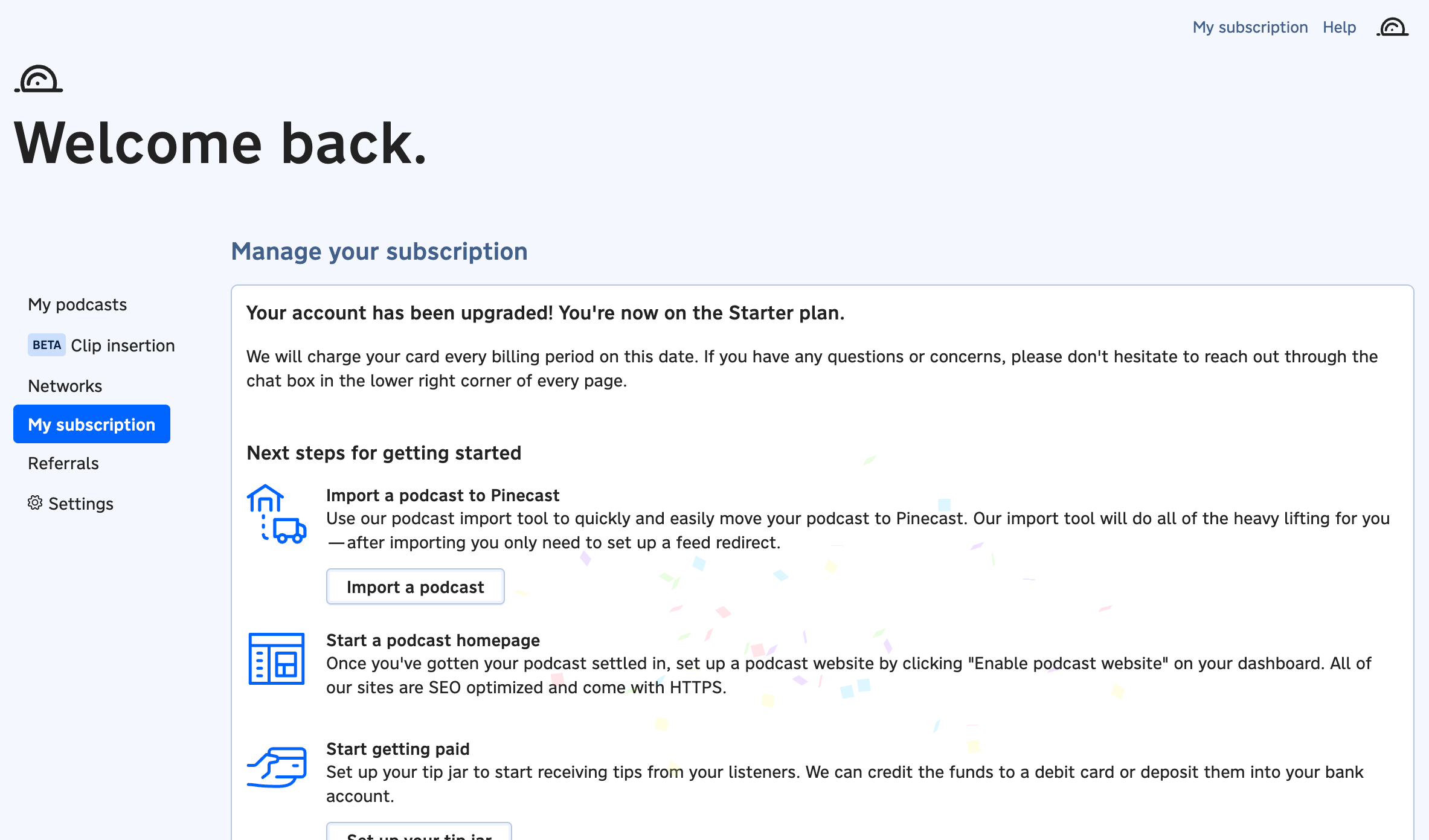The height and width of the screenshot is (840, 1429).
Task: Select My podcasts in the sidebar
Action: click(x=77, y=304)
